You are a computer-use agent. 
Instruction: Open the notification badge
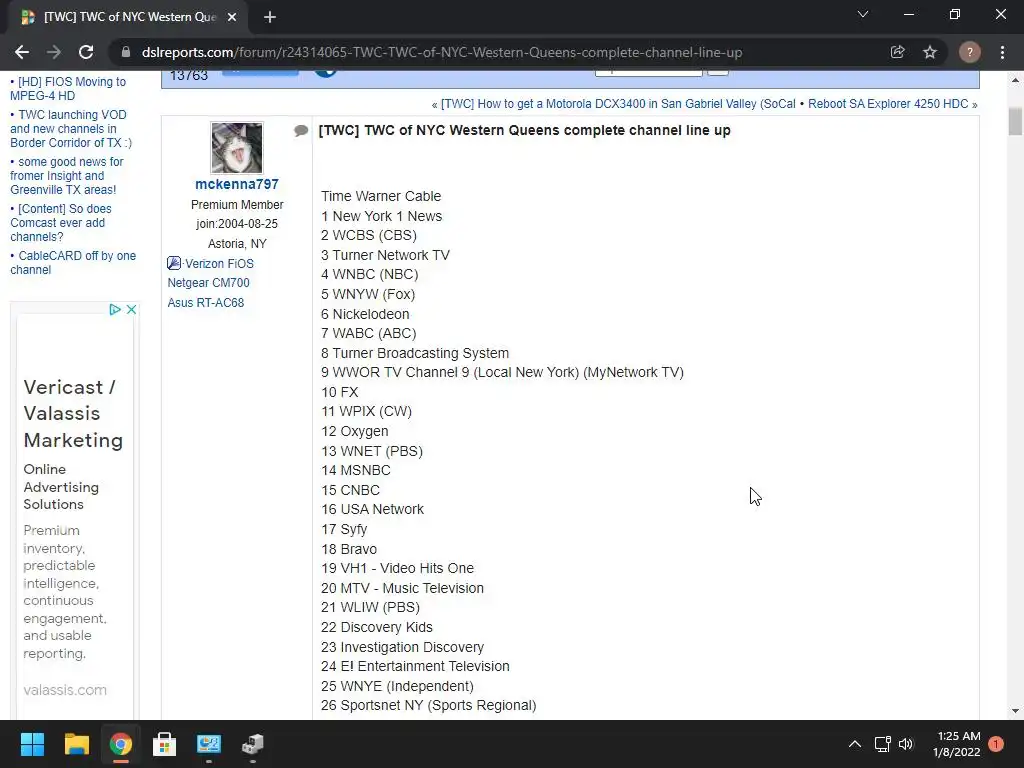click(x=996, y=744)
